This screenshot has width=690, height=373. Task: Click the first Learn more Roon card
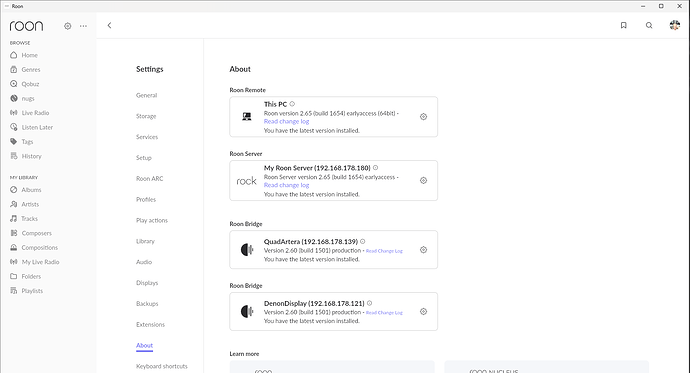click(x=332, y=367)
